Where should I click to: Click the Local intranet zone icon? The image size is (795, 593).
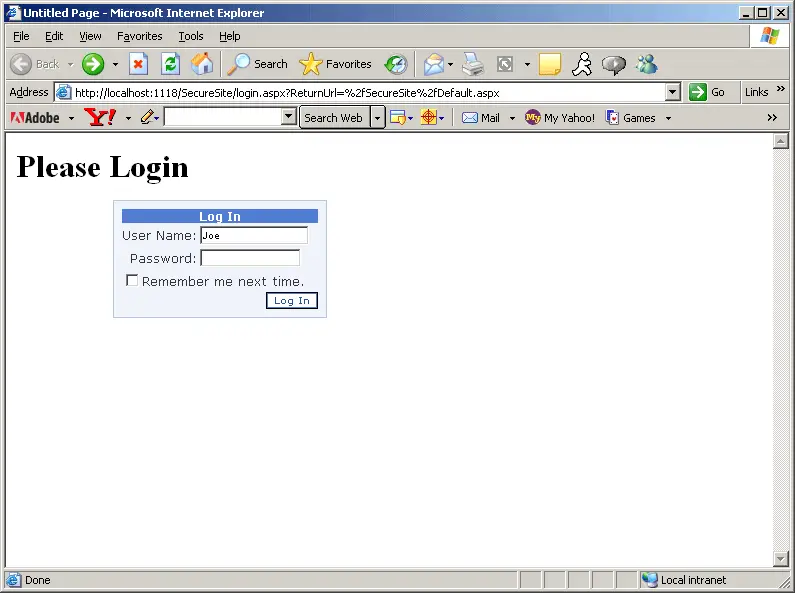coord(649,579)
